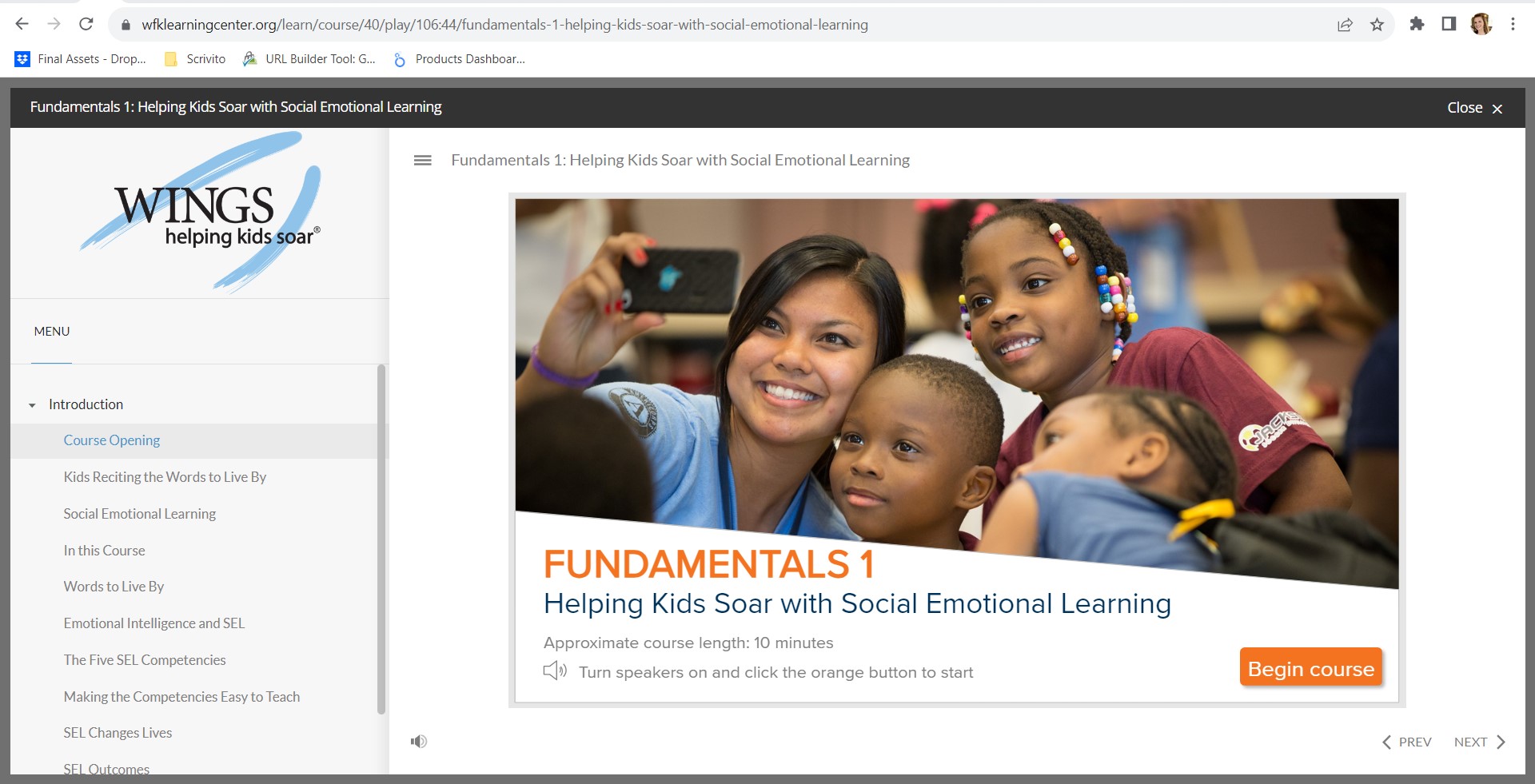This screenshot has height=784, width=1535.
Task: Open the Chrome profile avatar
Action: click(x=1483, y=24)
